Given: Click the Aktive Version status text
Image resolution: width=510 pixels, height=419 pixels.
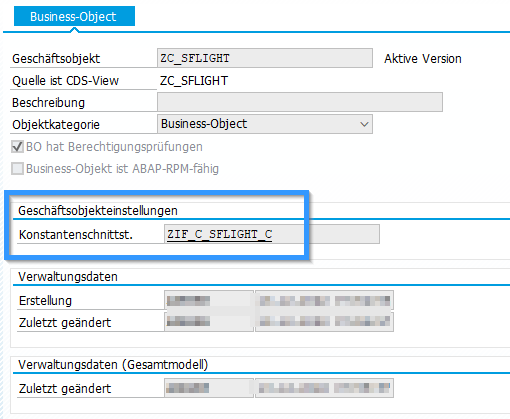Looking at the screenshot, I should (x=423, y=59).
